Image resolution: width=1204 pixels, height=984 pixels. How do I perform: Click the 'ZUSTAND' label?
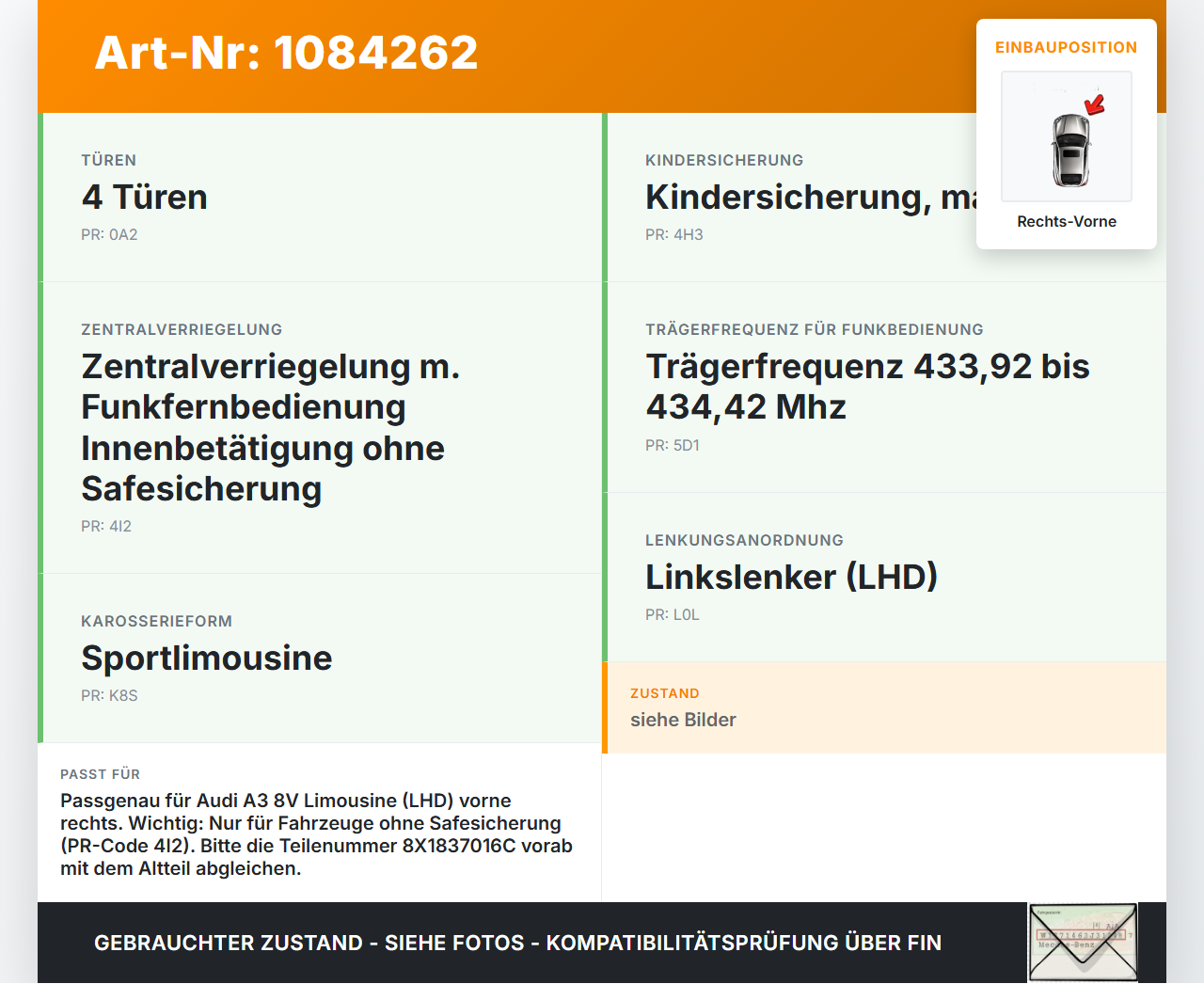665,693
